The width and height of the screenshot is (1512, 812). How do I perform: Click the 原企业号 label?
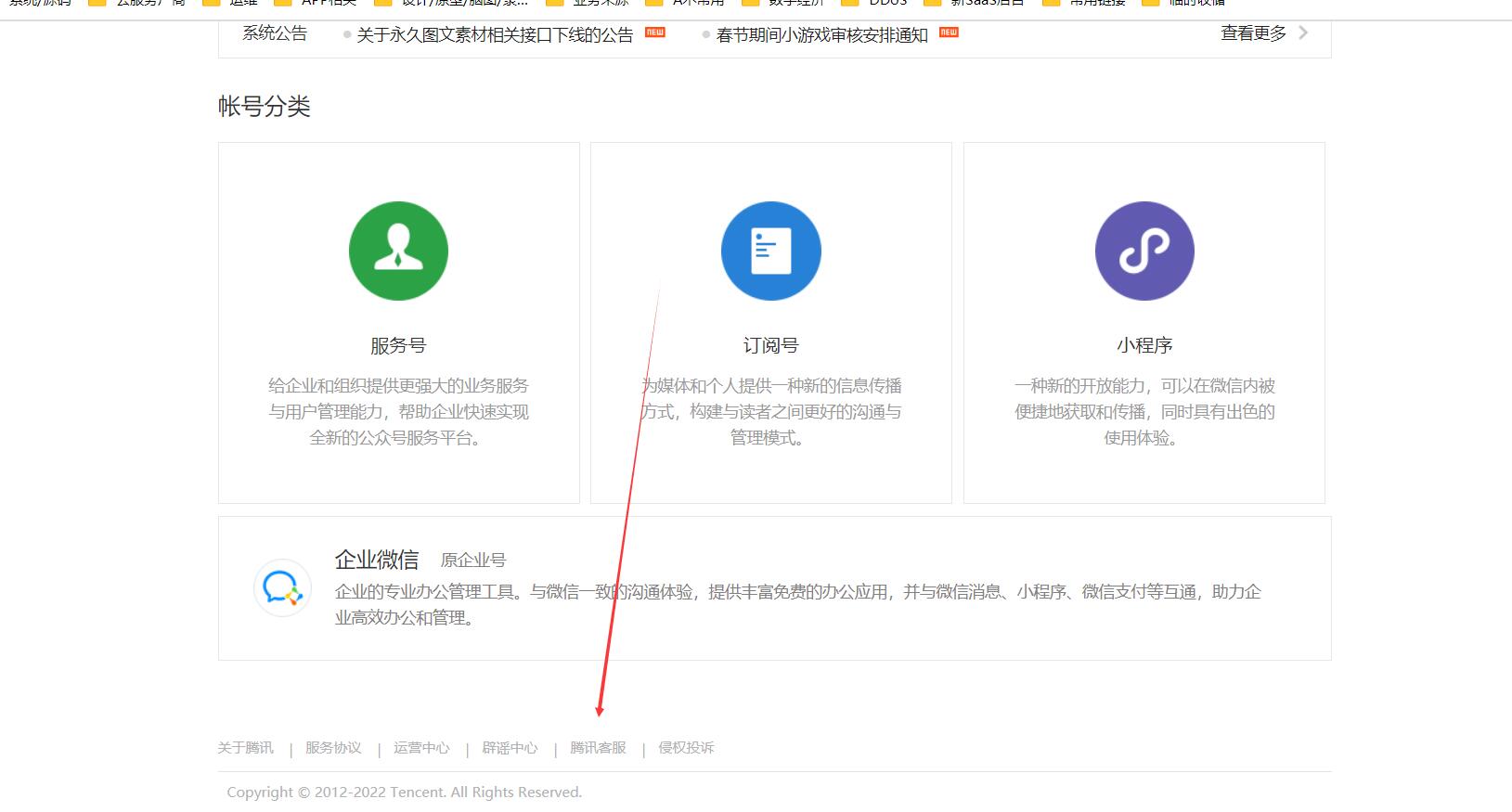(473, 561)
